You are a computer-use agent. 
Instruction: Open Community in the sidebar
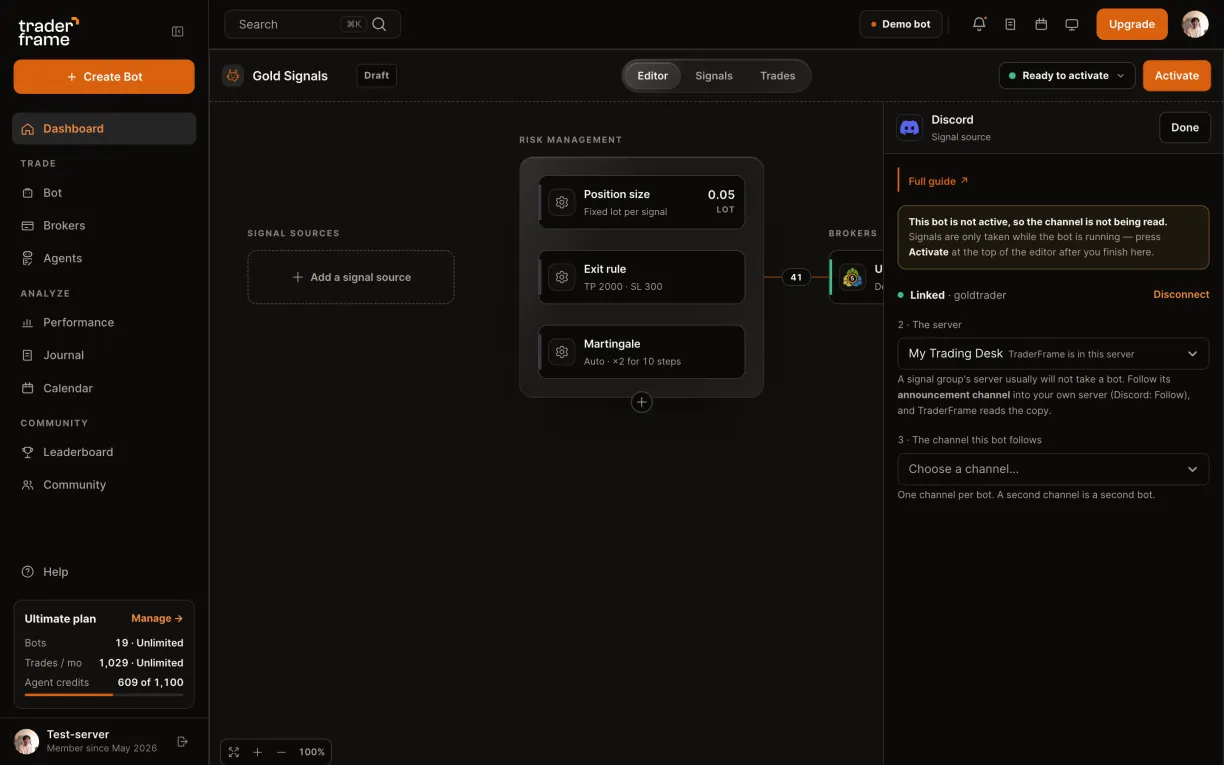click(x=104, y=485)
